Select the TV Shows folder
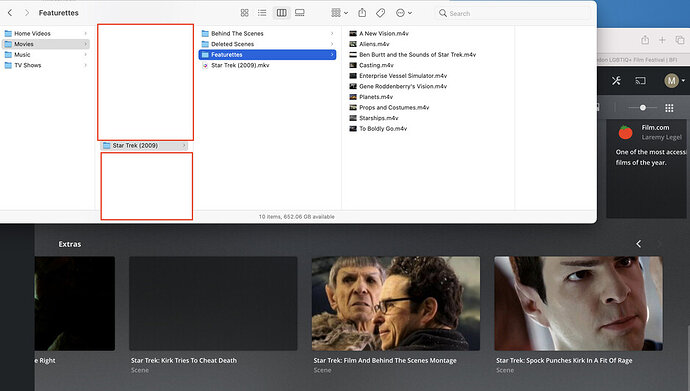This screenshot has height=391, width=690. pyautogui.click(x=46, y=65)
